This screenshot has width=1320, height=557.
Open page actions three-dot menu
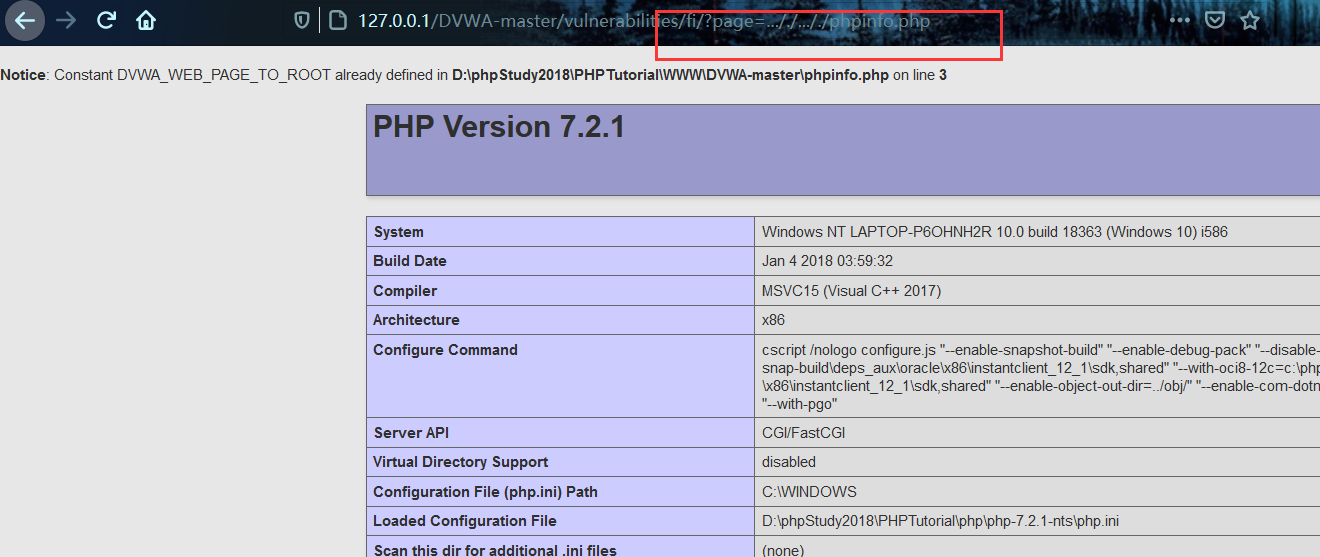pos(1180,20)
